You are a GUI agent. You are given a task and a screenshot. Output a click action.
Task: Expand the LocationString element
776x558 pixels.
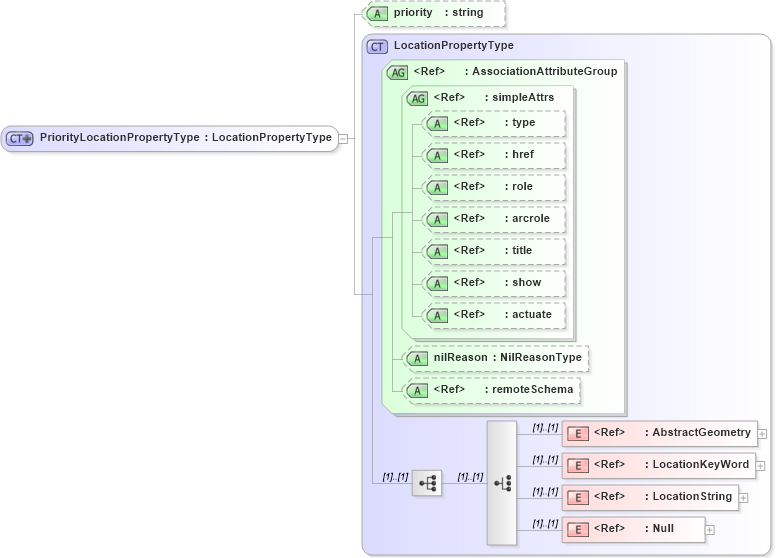click(743, 498)
